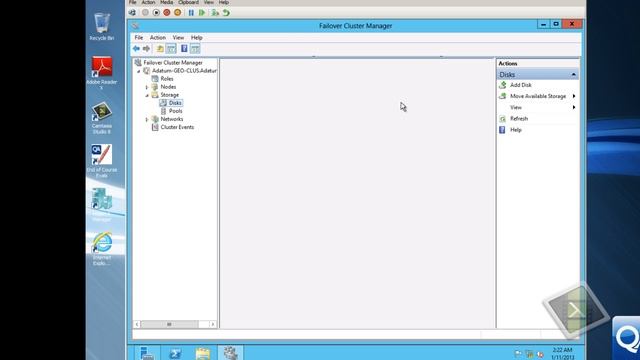Go forward with the gray arrow
640x360 pixels.
pyautogui.click(x=146, y=49)
